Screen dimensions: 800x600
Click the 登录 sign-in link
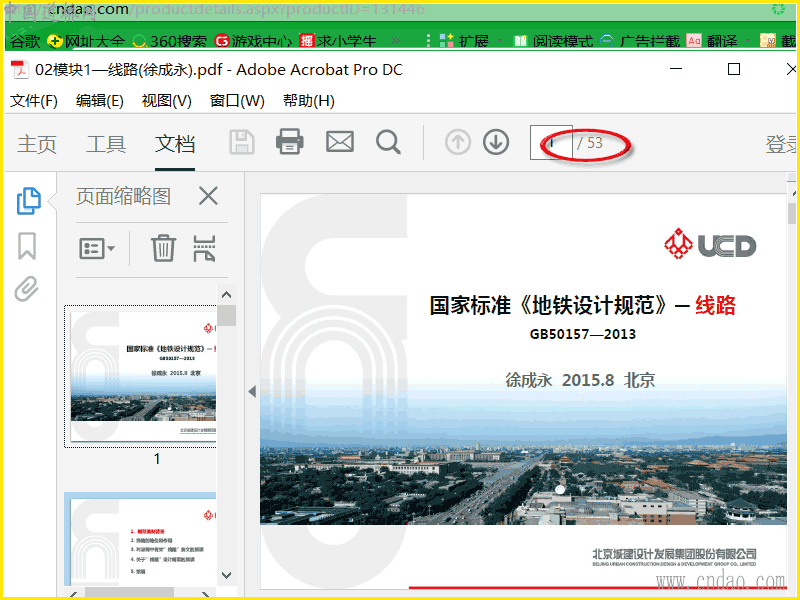coord(781,144)
